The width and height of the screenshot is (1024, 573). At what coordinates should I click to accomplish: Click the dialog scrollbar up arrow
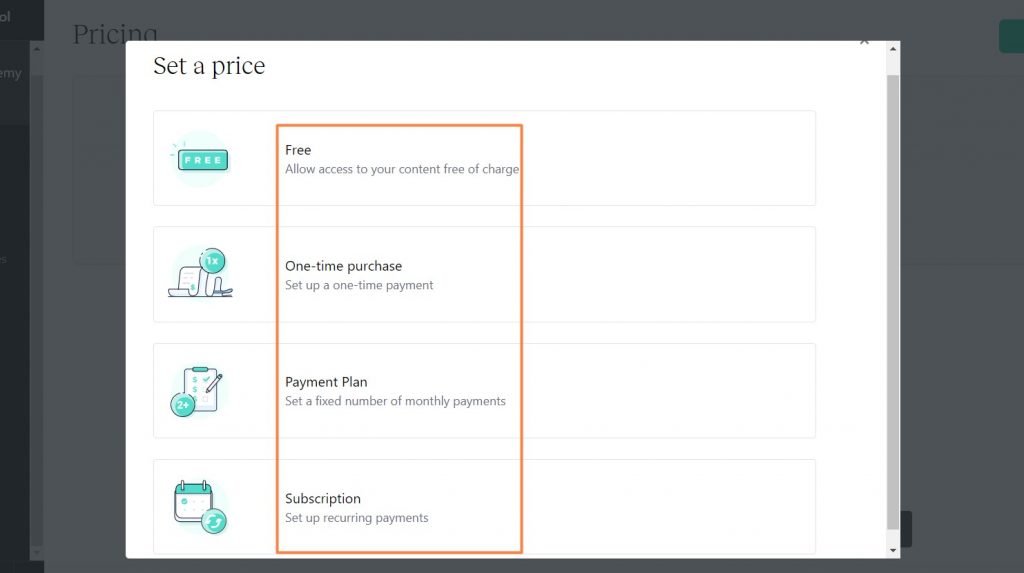point(893,50)
